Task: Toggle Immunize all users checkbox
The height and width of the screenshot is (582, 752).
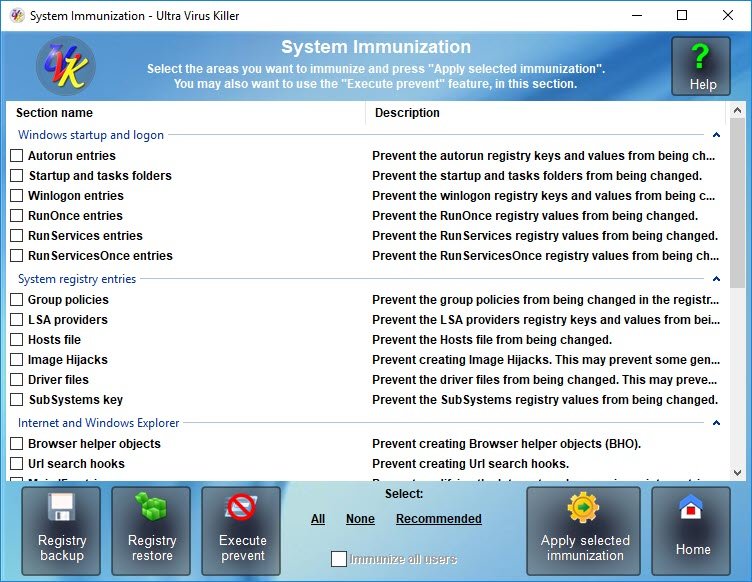Action: coord(339,559)
